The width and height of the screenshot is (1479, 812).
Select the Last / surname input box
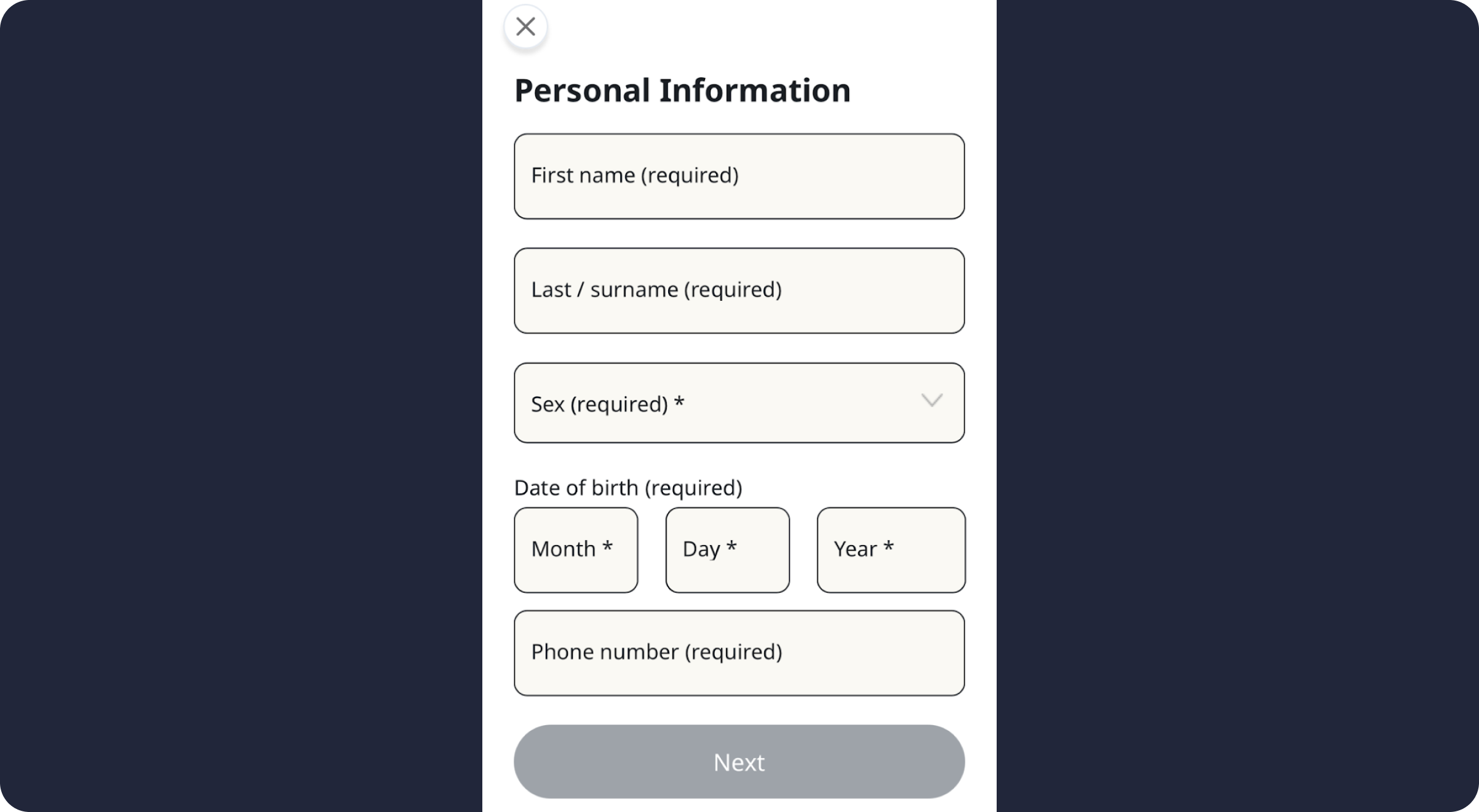738,290
